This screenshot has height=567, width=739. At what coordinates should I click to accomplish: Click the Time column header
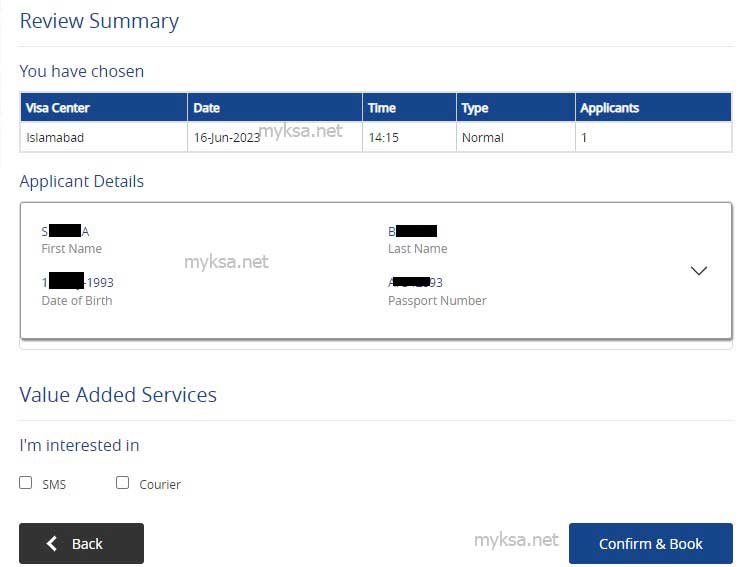coord(409,107)
